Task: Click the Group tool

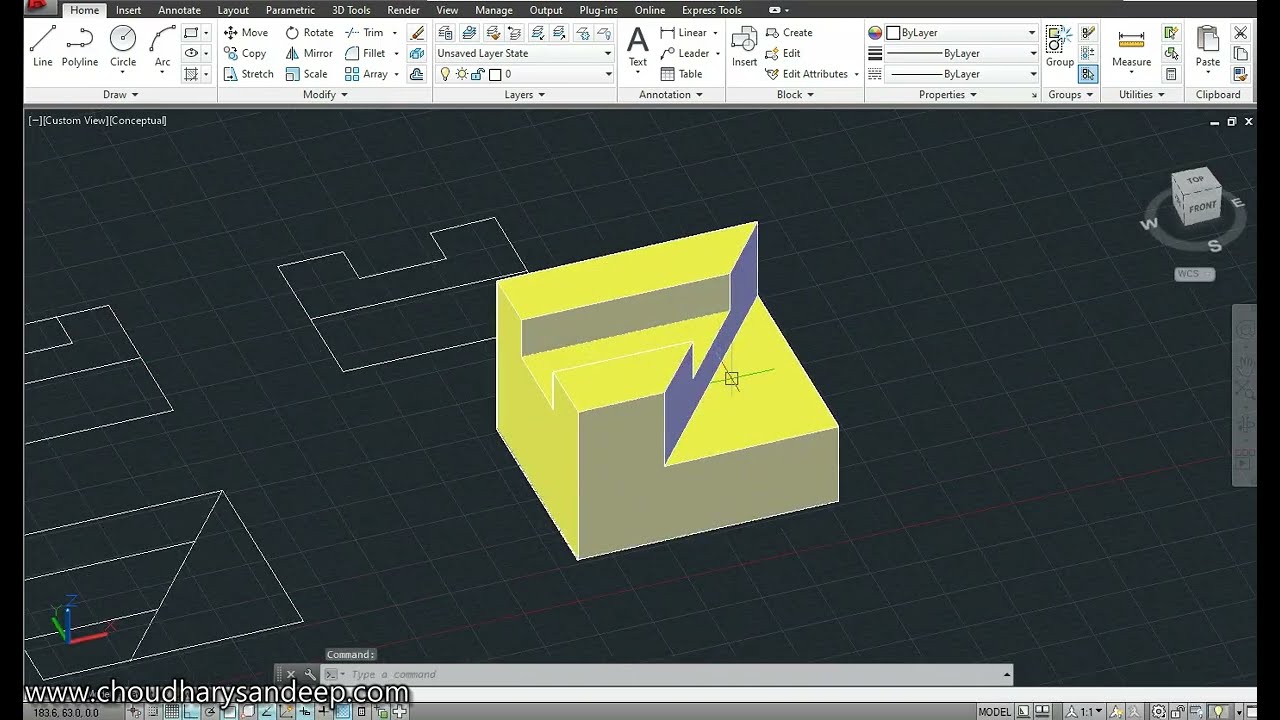Action: (1059, 47)
